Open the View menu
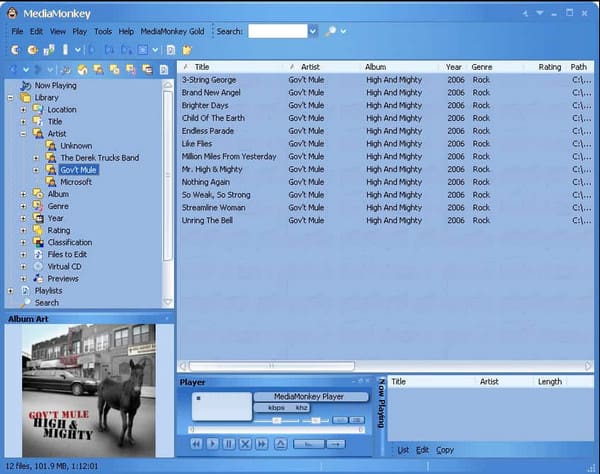The width and height of the screenshot is (600, 474). (58, 31)
